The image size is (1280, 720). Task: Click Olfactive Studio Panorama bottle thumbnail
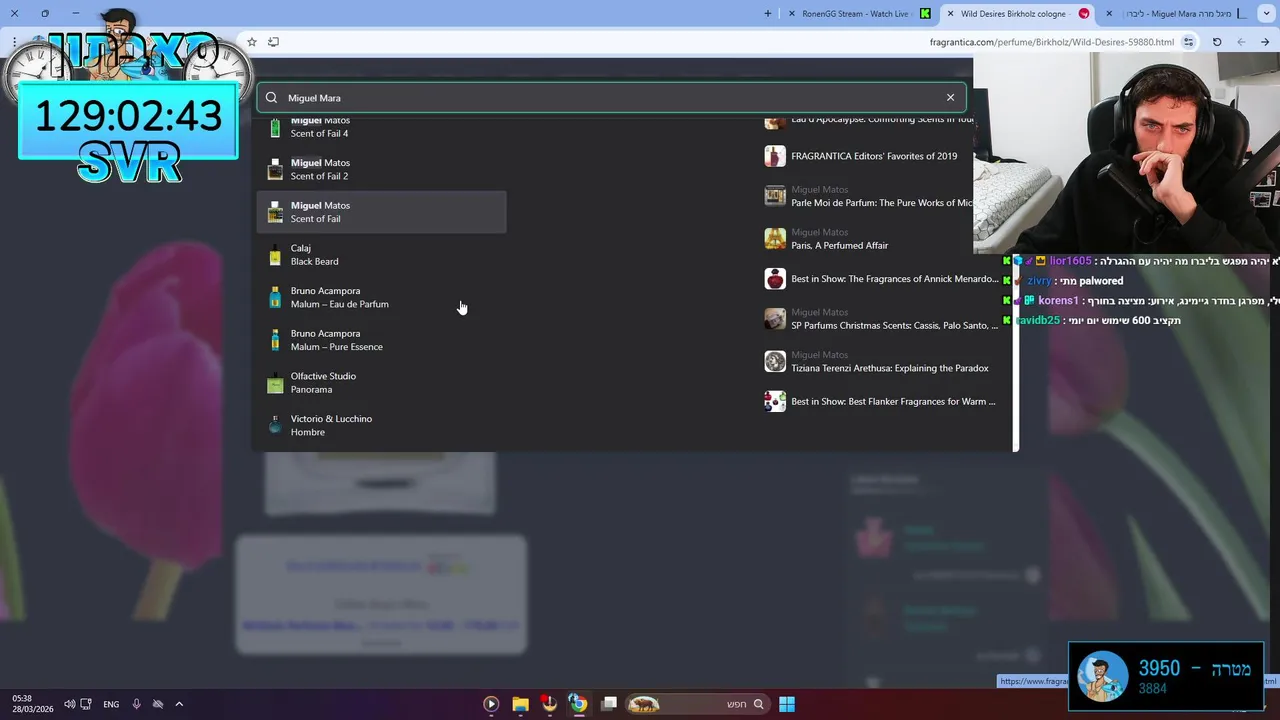pyautogui.click(x=275, y=383)
